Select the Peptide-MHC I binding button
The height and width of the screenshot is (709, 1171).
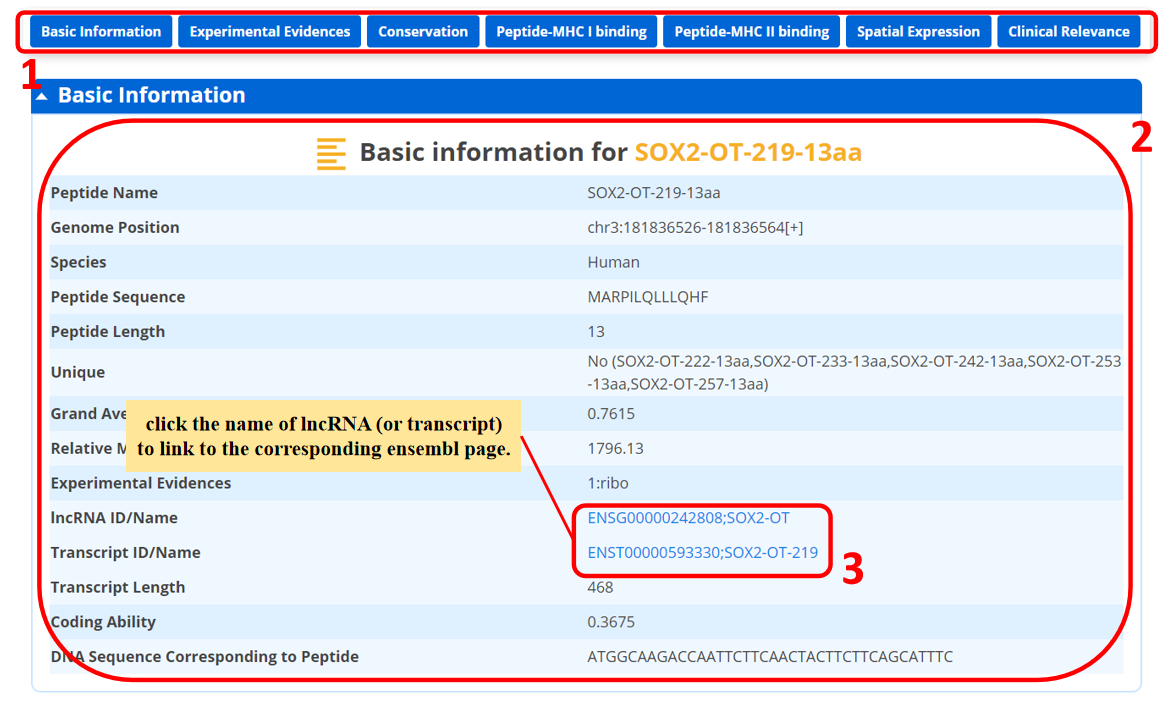point(571,32)
